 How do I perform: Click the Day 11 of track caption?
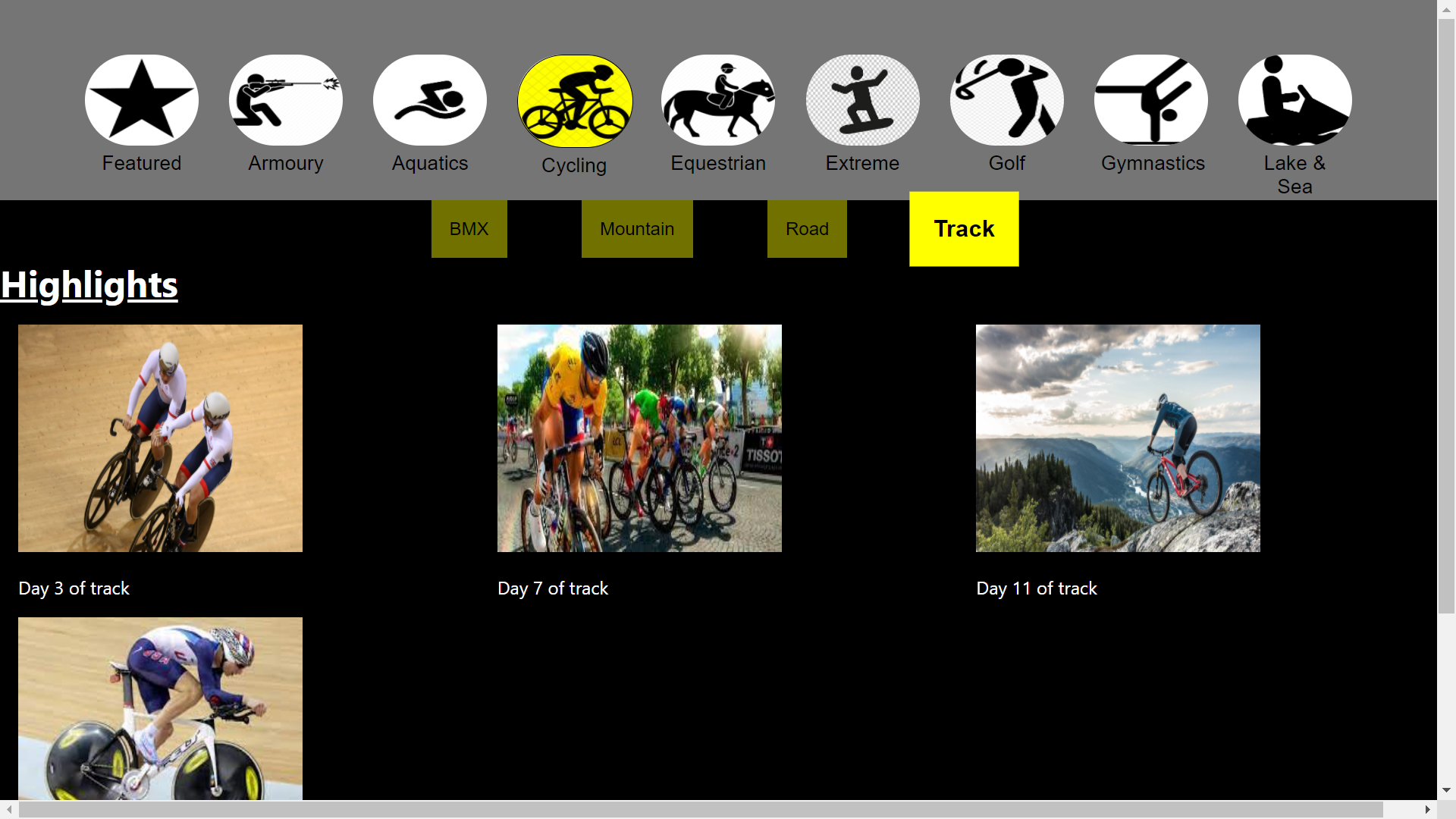1037,588
